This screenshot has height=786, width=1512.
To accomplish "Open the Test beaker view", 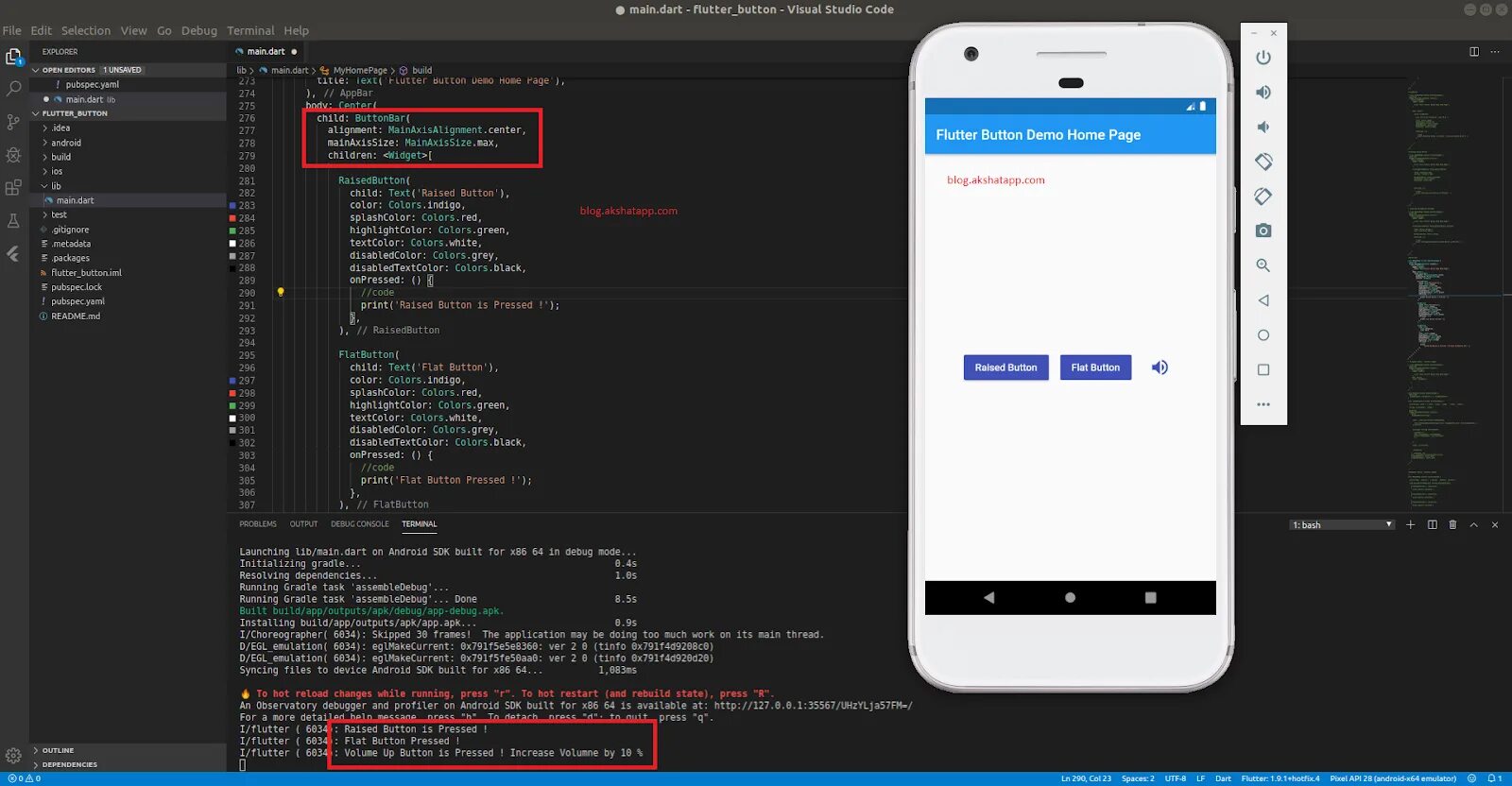I will (x=13, y=220).
